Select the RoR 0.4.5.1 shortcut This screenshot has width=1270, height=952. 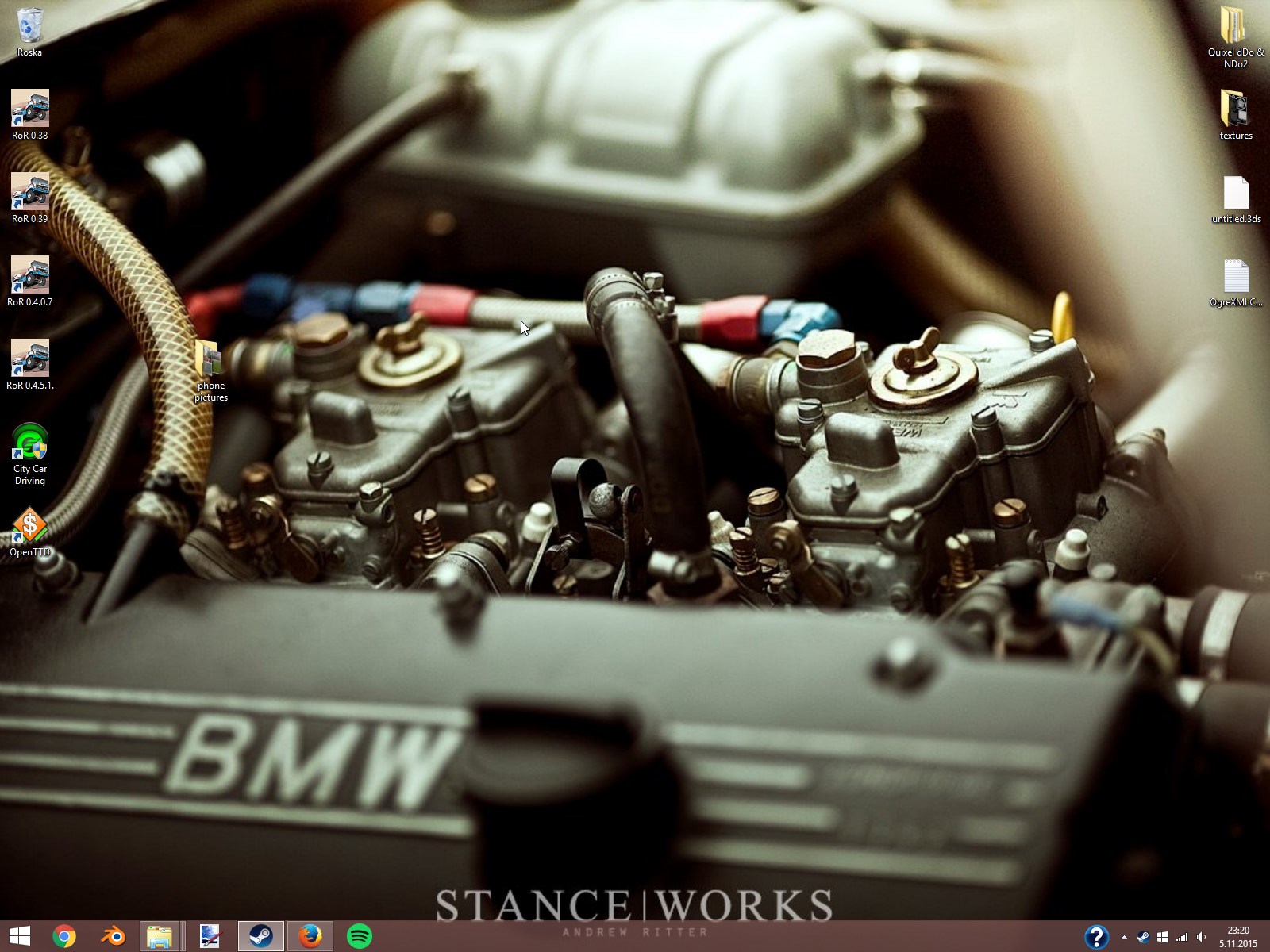(29, 364)
